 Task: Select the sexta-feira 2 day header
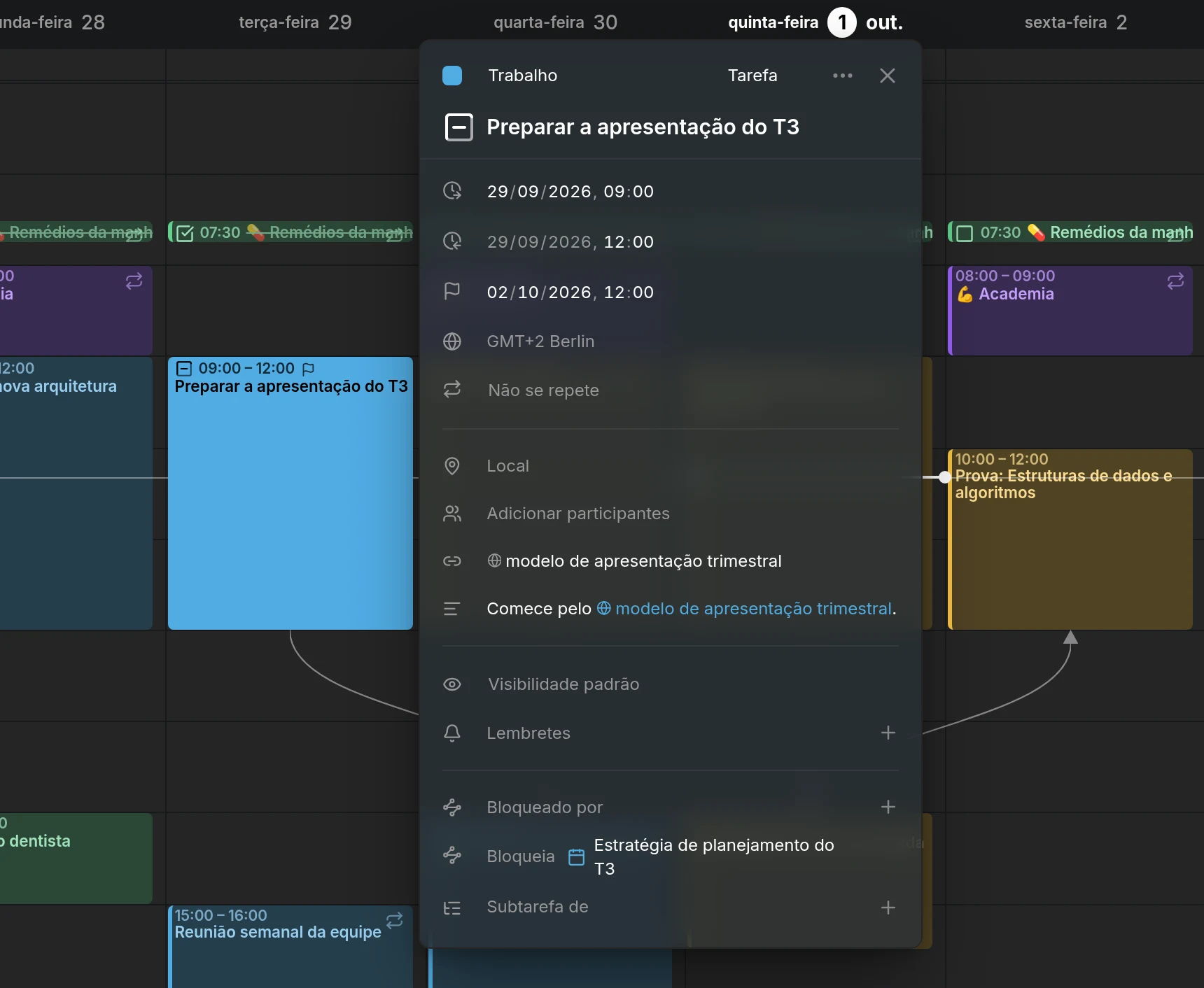click(x=1076, y=22)
